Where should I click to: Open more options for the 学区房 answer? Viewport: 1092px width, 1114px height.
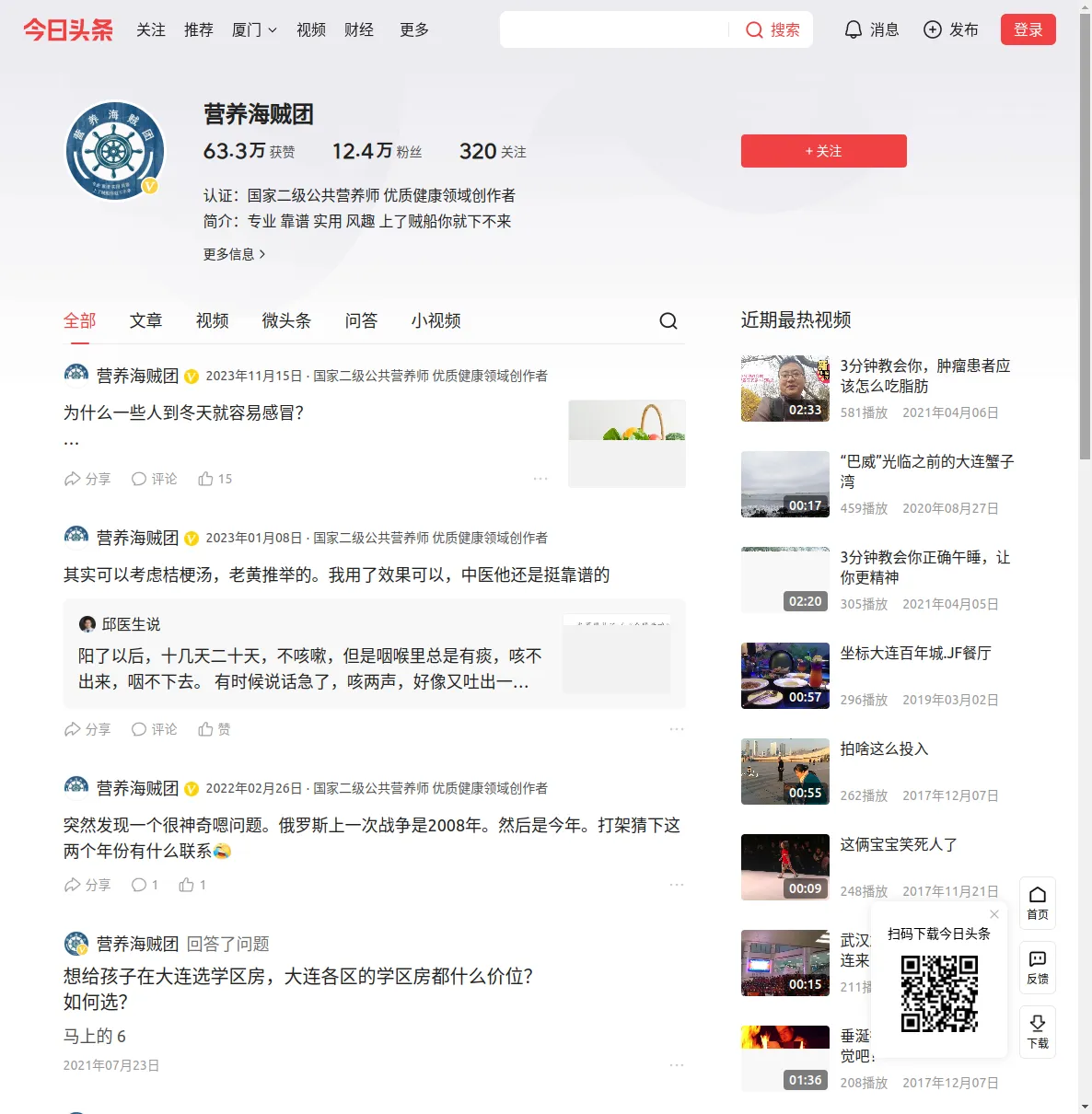coord(677,1065)
